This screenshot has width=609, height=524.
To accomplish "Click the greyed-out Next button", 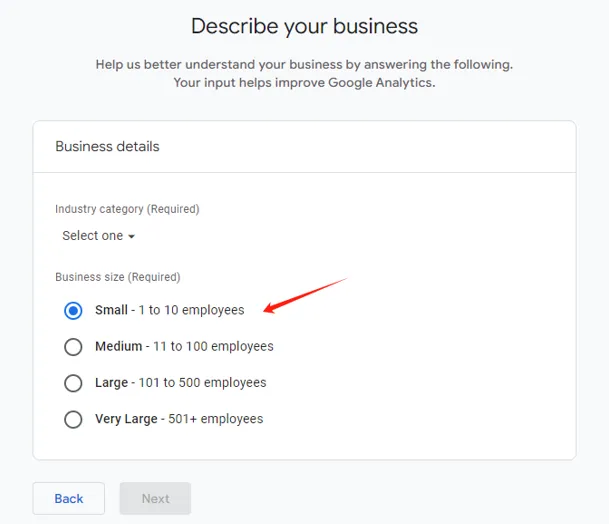I will pyautogui.click(x=155, y=498).
